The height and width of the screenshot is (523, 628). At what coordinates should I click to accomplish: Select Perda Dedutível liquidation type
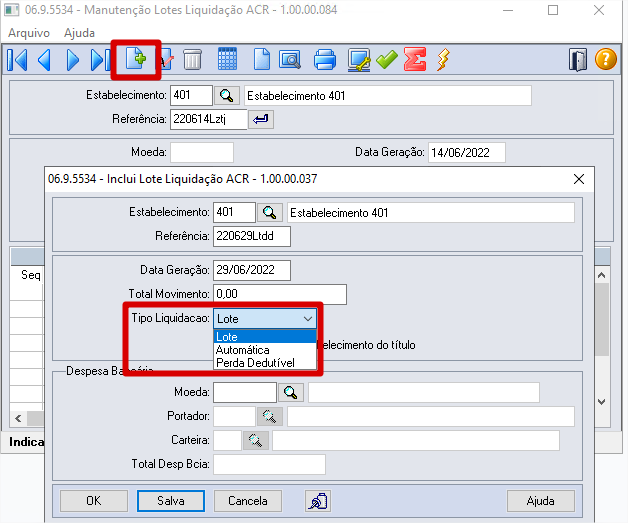[x=265, y=363]
